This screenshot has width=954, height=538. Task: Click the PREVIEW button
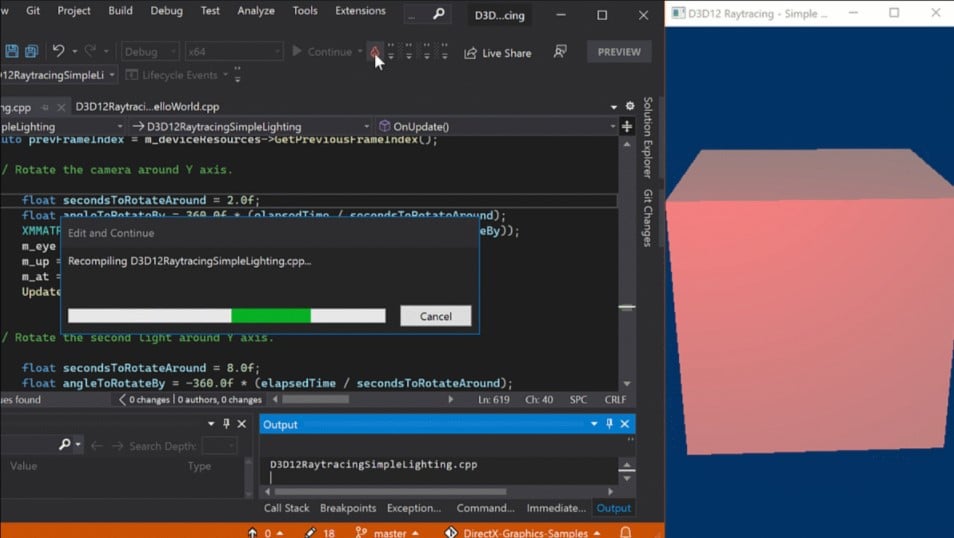[x=619, y=52]
